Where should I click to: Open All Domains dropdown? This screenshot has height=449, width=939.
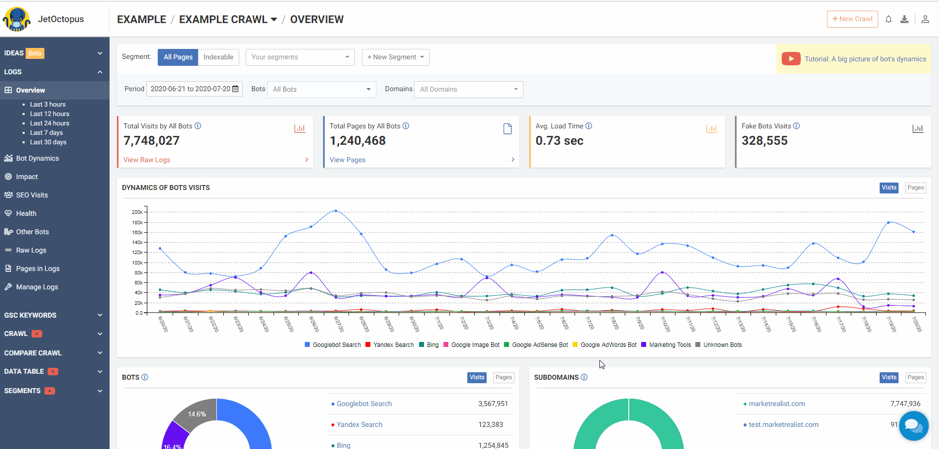469,89
